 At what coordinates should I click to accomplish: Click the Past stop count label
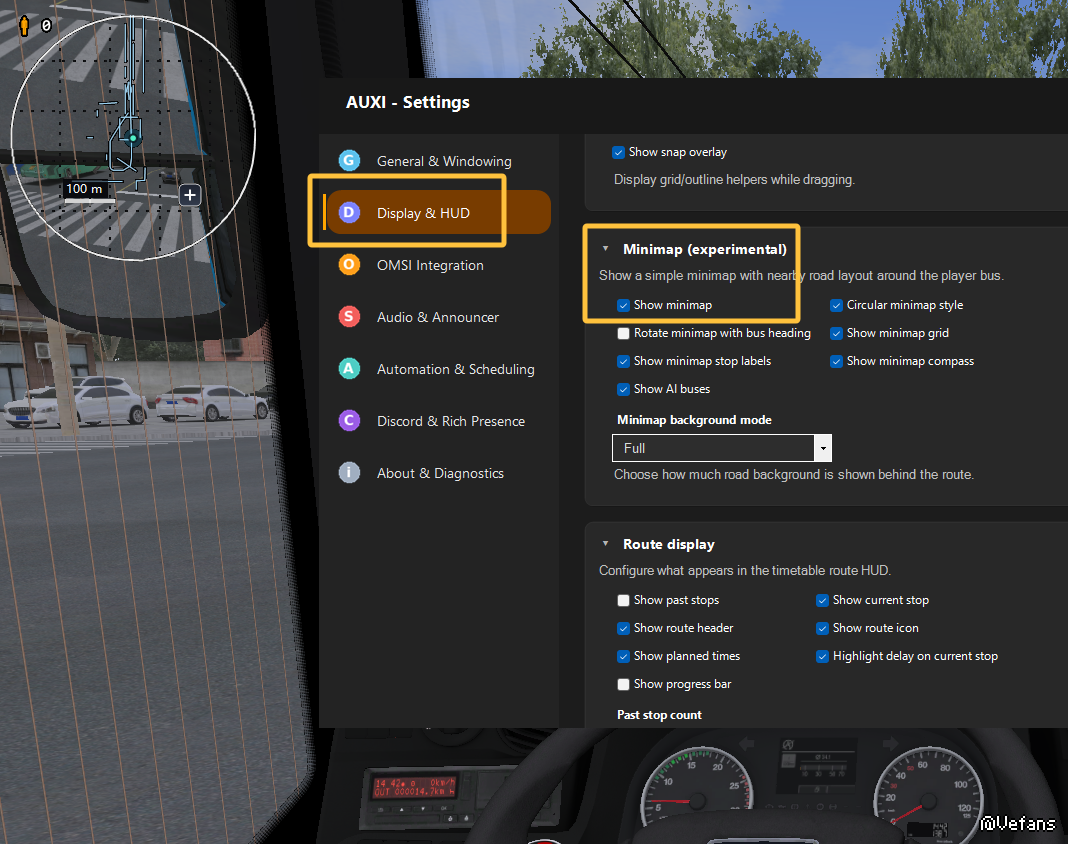(x=659, y=715)
